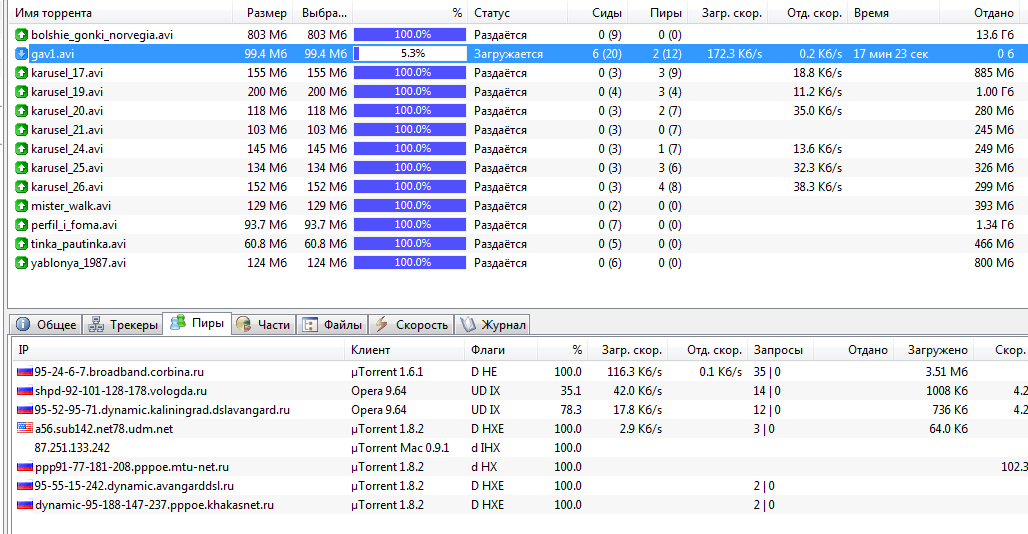
Task: Click flag icon for vologda.ru peer
Action: (x=25, y=391)
